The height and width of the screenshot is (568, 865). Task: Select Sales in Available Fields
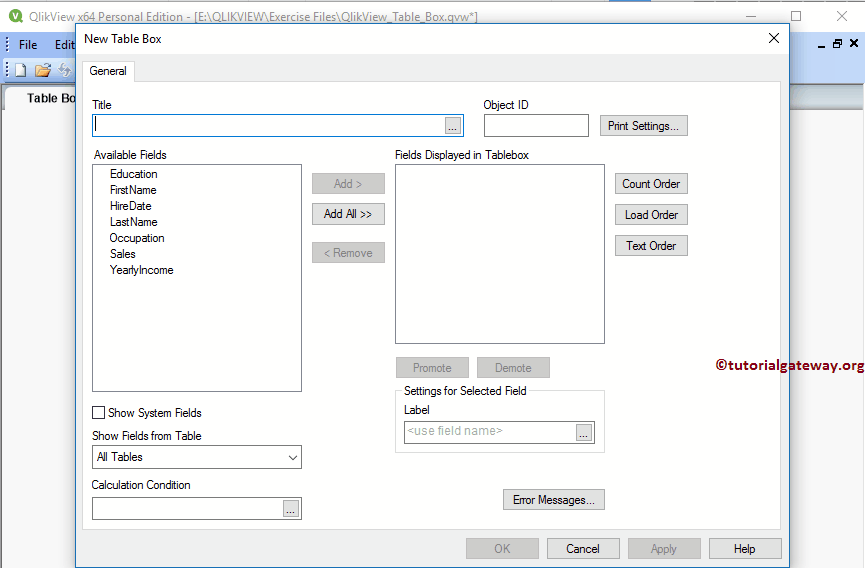[x=122, y=254]
